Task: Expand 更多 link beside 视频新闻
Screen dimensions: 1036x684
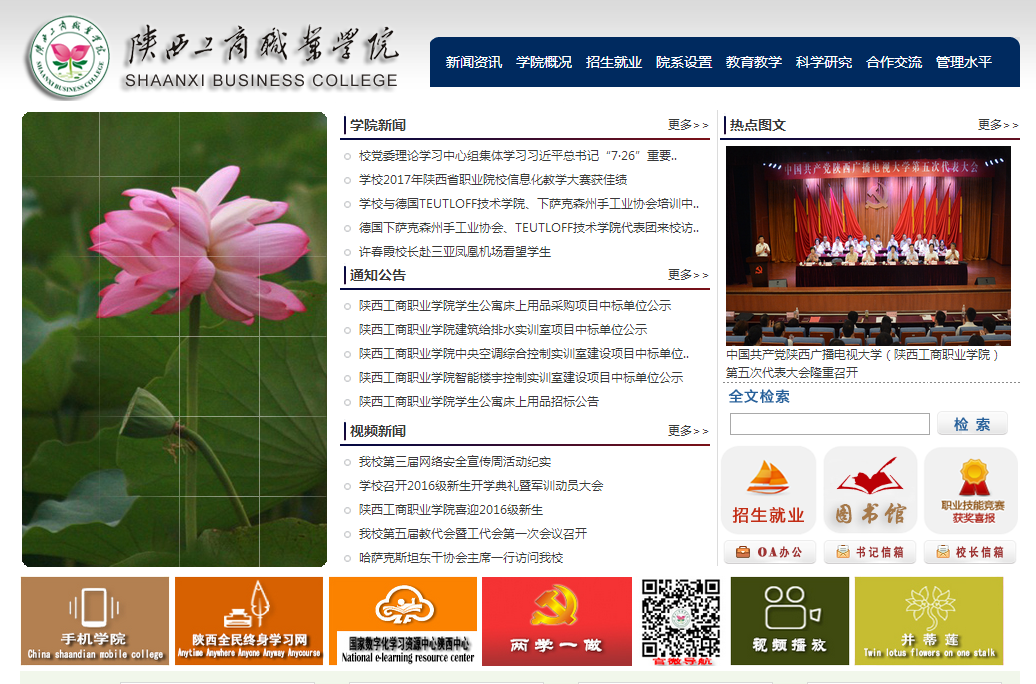Action: point(688,431)
